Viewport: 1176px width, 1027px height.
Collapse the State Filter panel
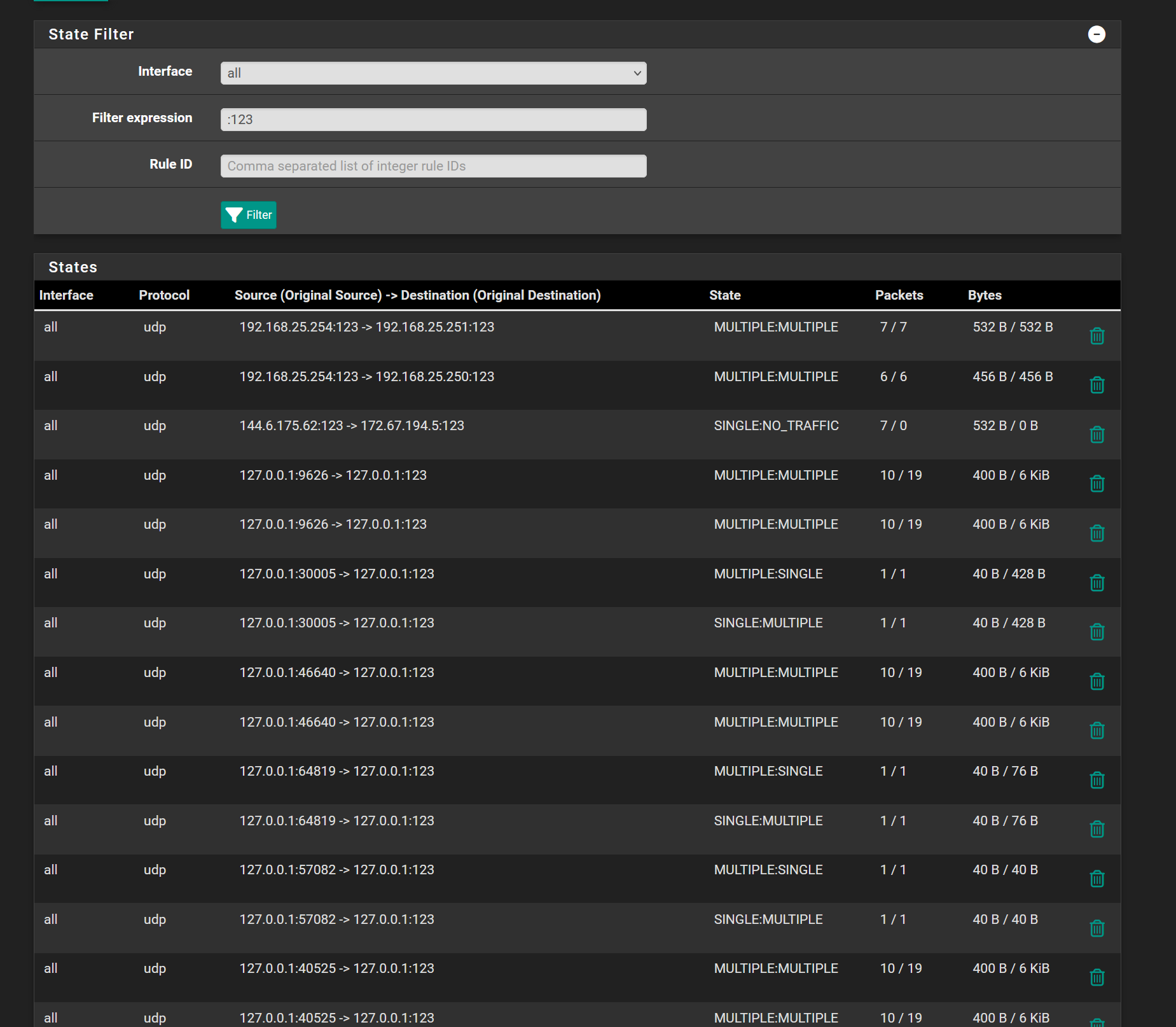(1096, 34)
